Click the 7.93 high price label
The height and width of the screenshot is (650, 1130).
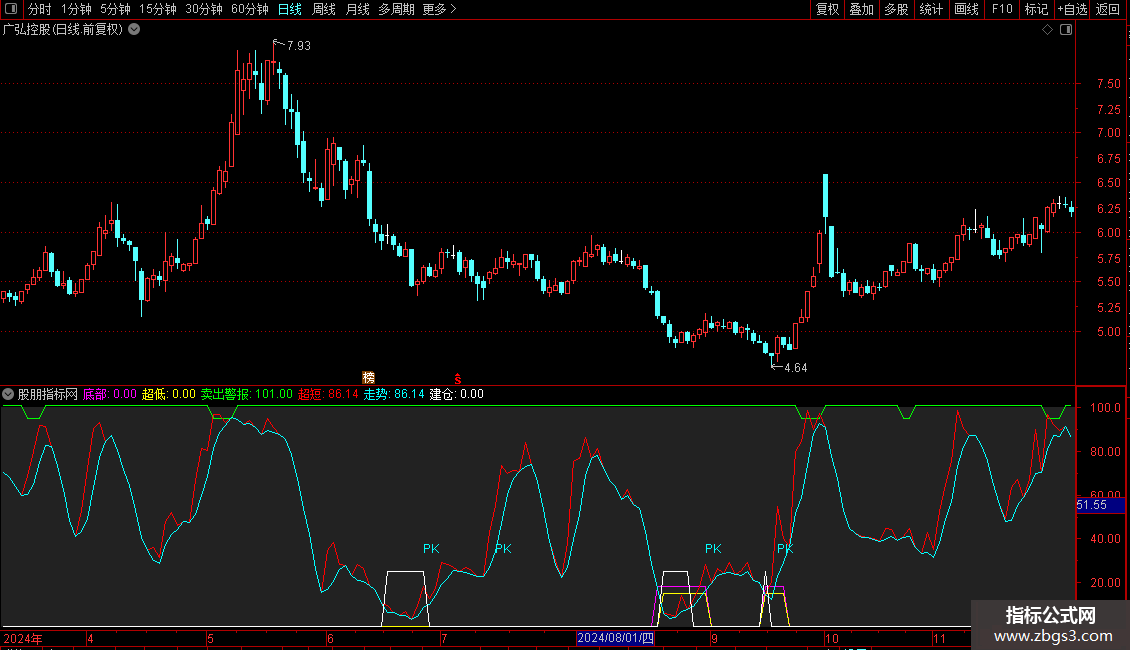[298, 45]
